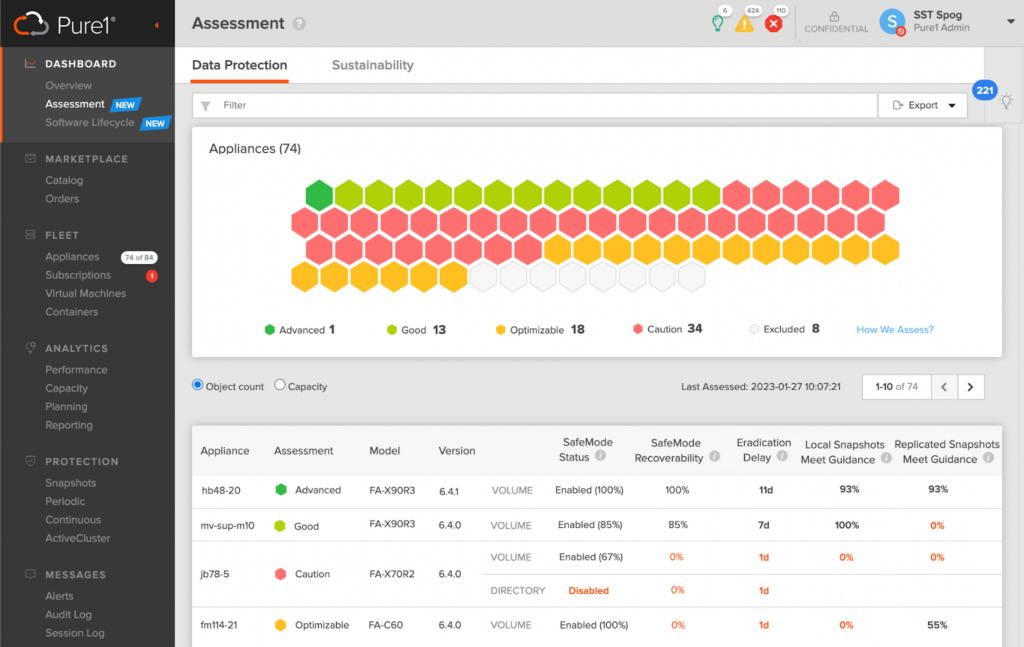The width and height of the screenshot is (1024, 647).
Task: Click the SafeMode Recoverability info icon
Action: [714, 456]
